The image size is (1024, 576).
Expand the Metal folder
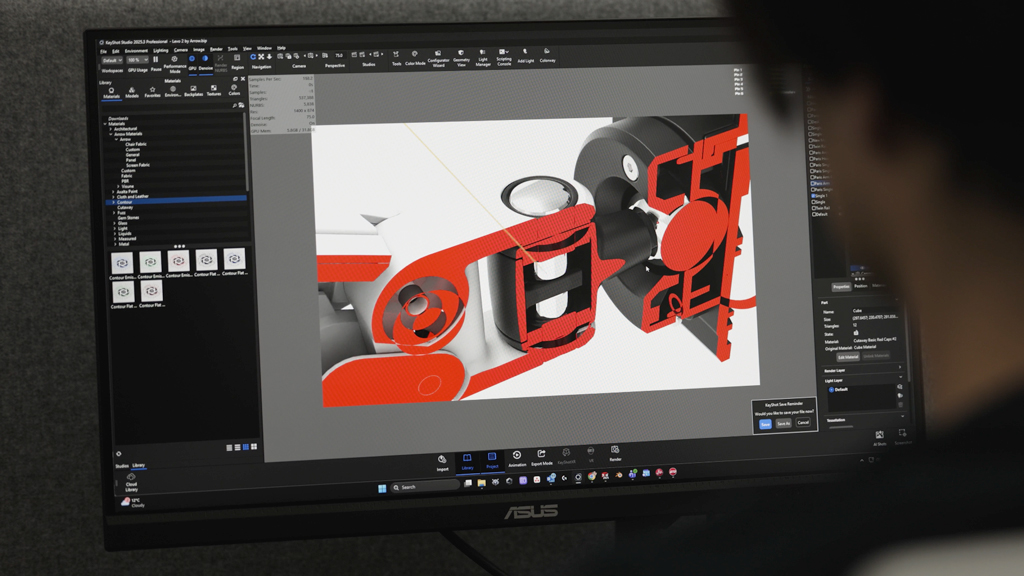(115, 244)
